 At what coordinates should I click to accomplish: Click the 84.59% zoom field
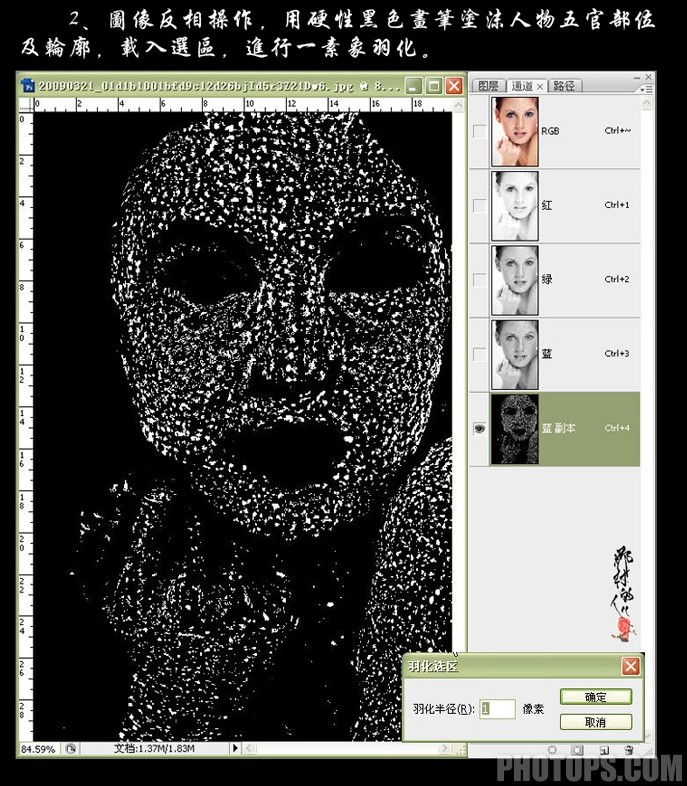(38, 749)
